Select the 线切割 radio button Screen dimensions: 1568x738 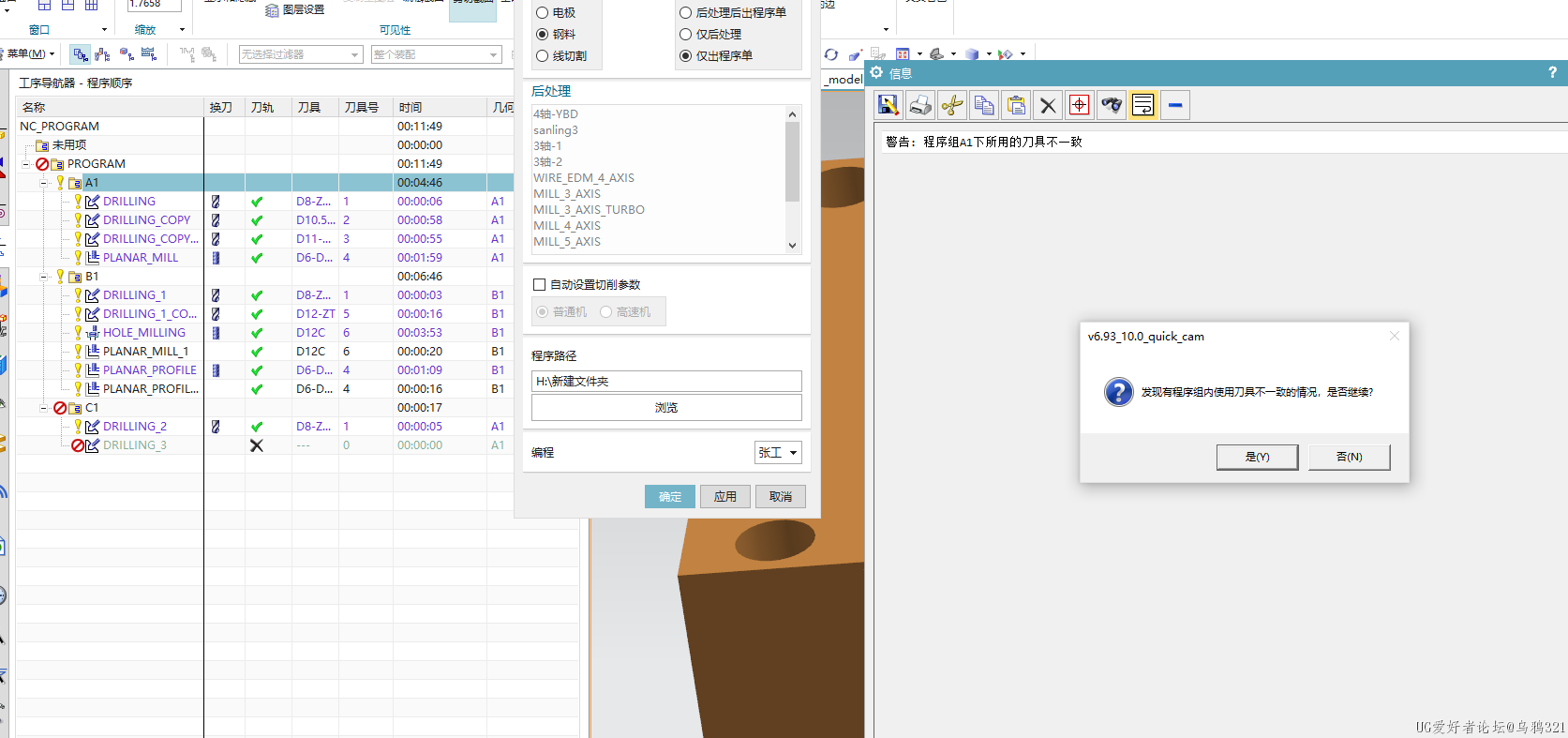pos(542,56)
